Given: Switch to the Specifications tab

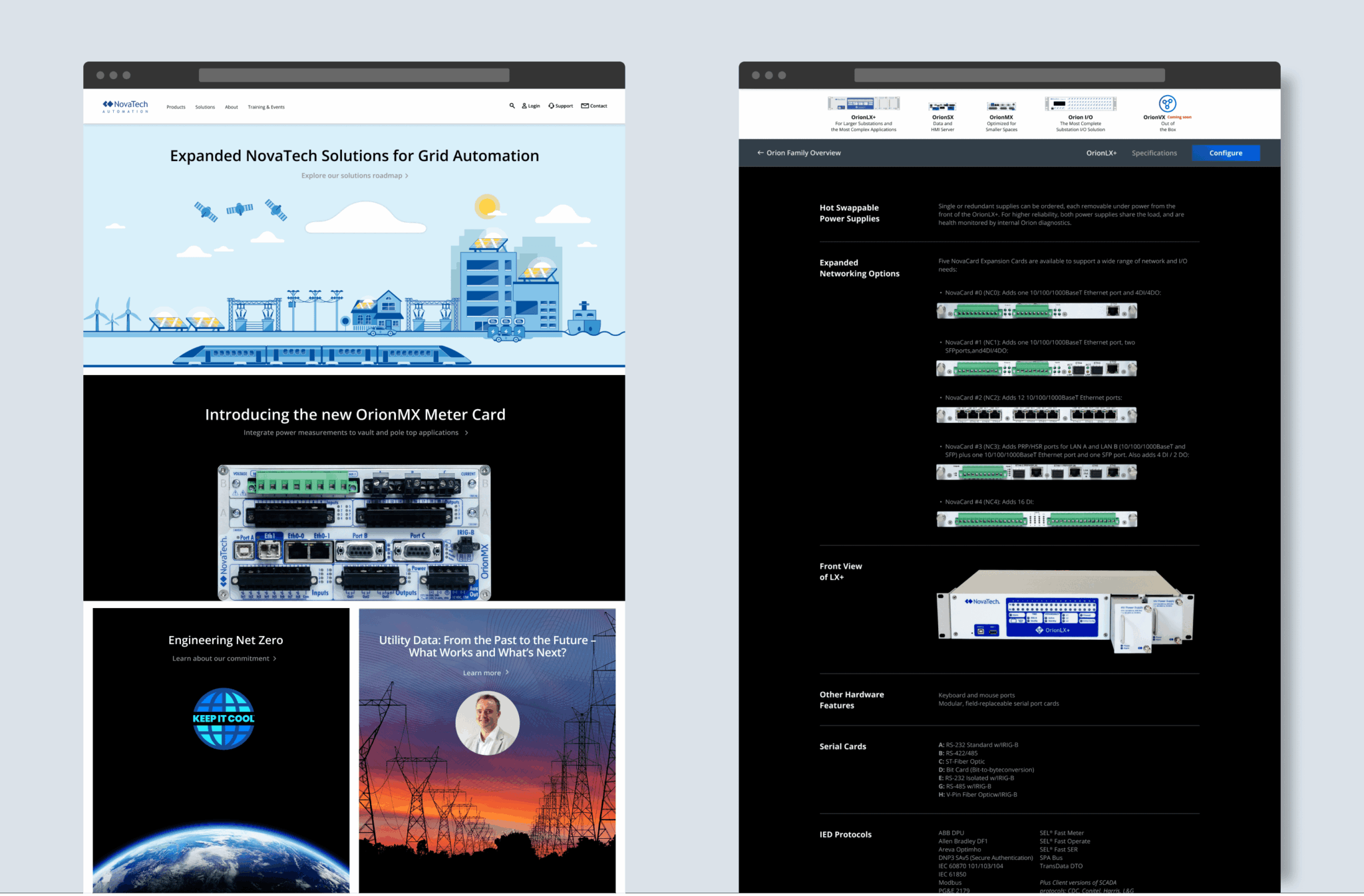Looking at the screenshot, I should 1154,153.
